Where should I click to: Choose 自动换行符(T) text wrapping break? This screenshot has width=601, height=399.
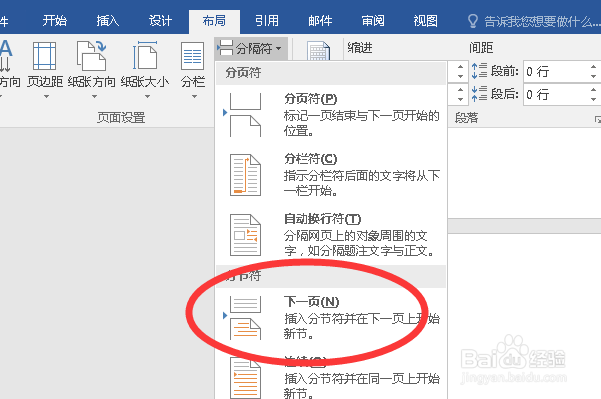(x=331, y=235)
